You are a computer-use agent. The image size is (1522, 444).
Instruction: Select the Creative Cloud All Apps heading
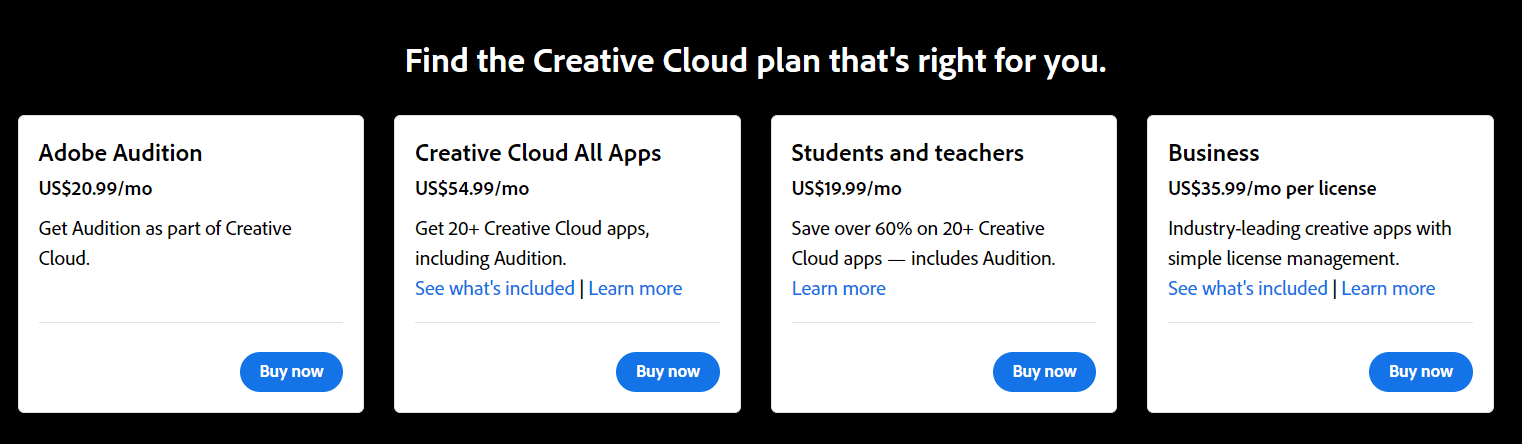[x=538, y=153]
